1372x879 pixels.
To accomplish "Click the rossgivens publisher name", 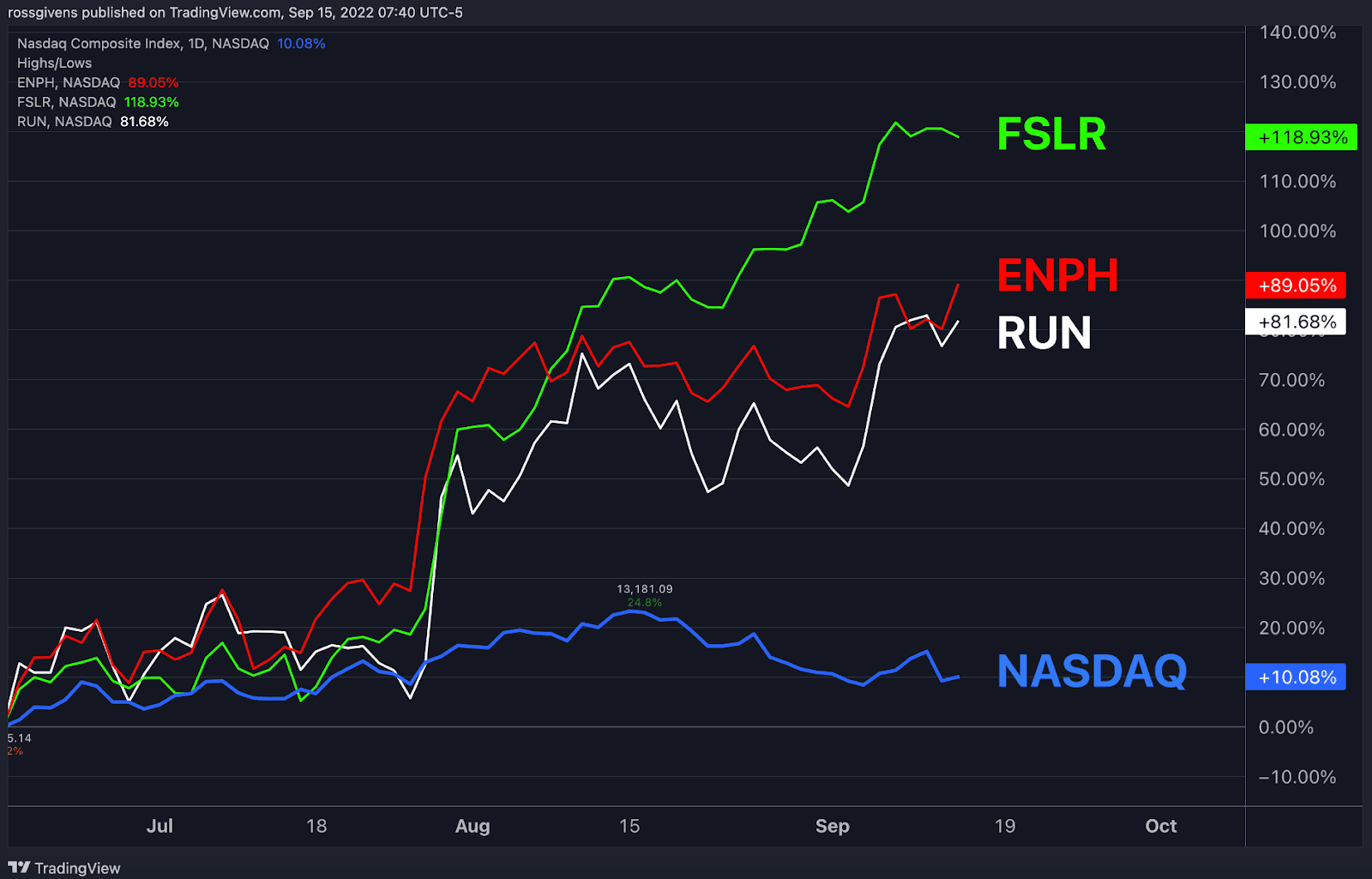I will (x=41, y=12).
